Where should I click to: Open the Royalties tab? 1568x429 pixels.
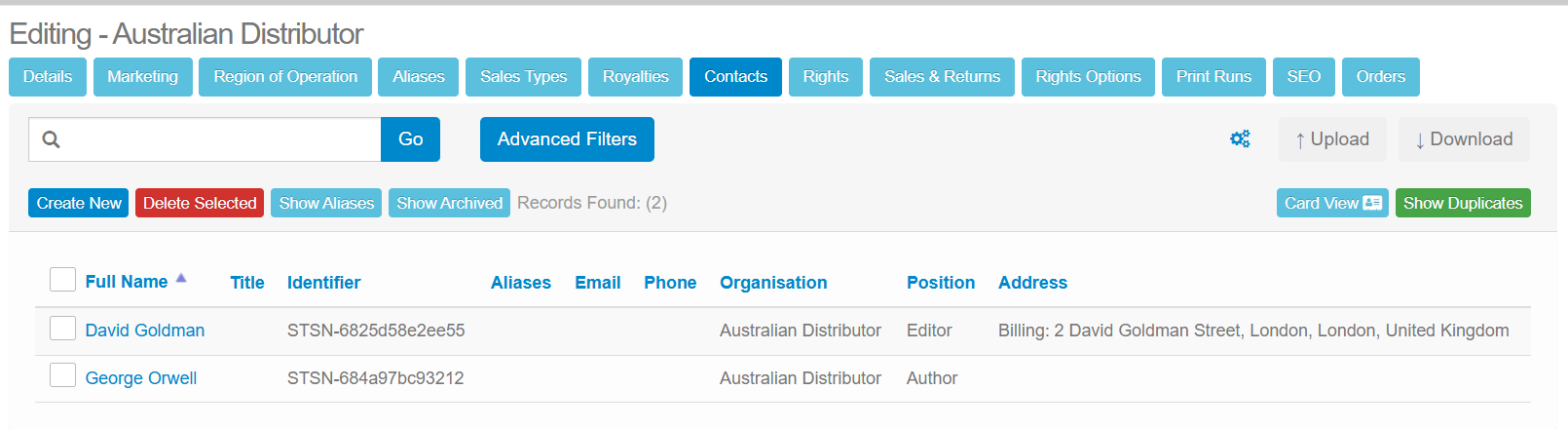635,77
